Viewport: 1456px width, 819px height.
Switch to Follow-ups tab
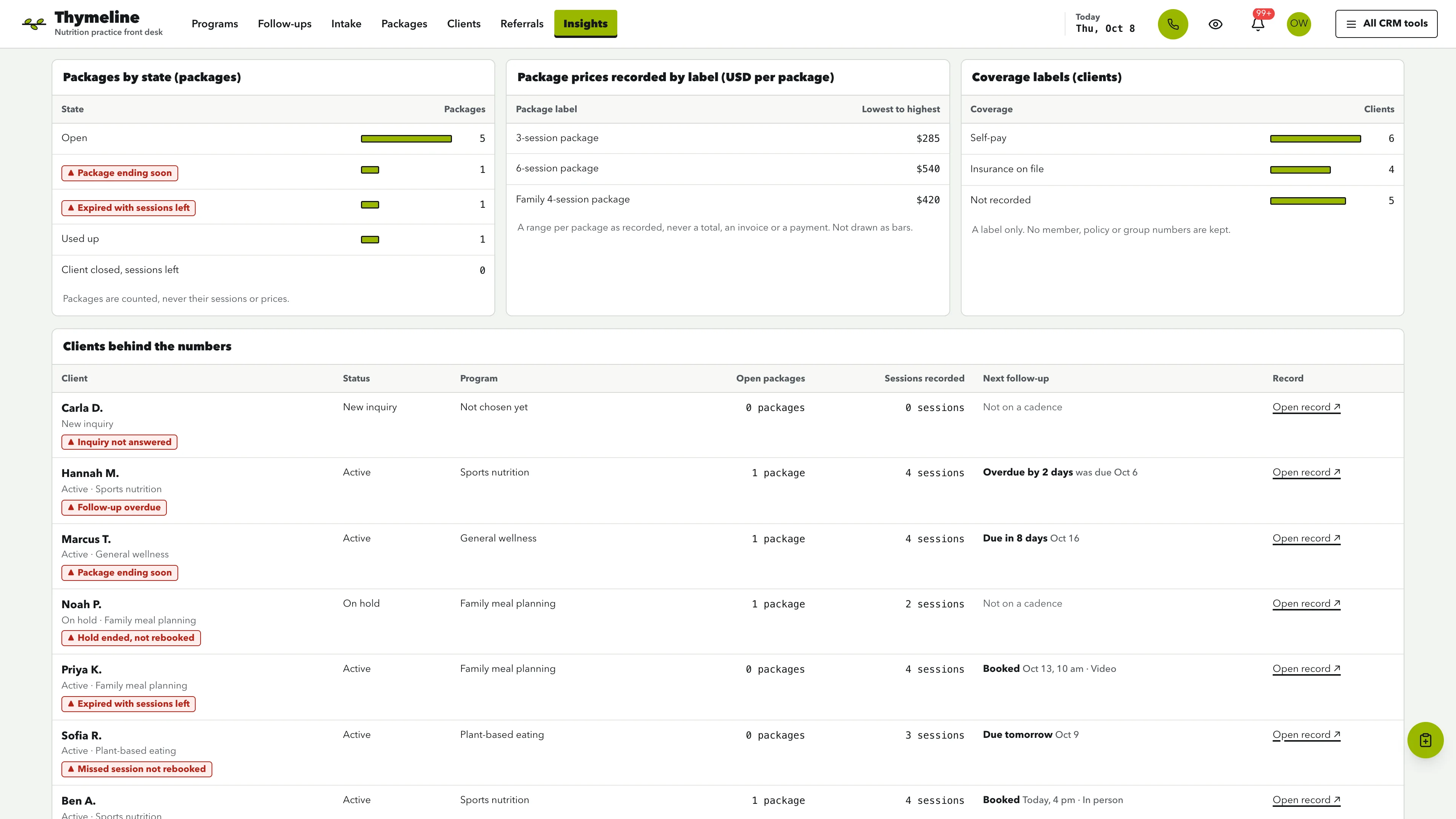(284, 24)
